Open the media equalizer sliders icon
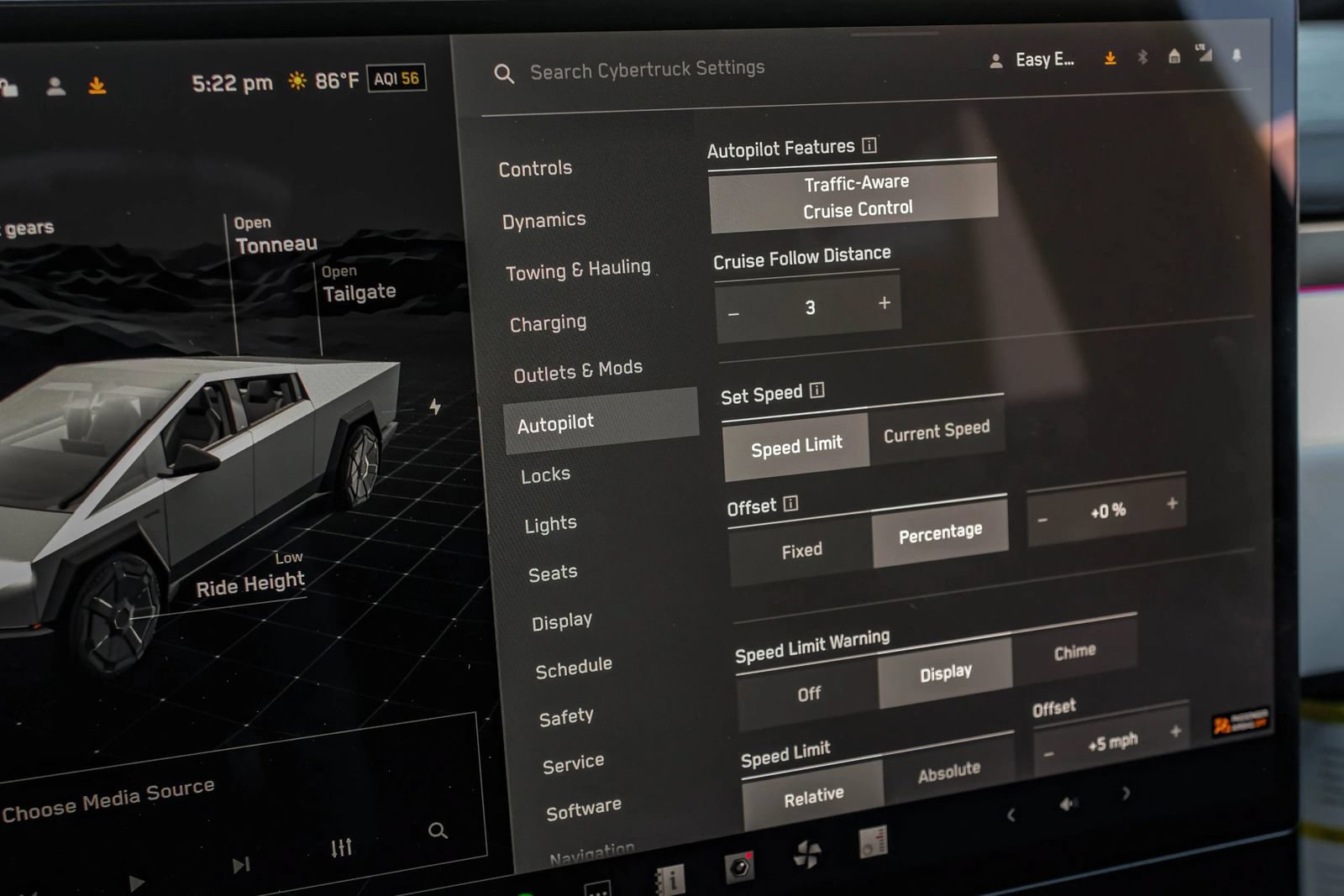The width and height of the screenshot is (1344, 896). tap(341, 847)
